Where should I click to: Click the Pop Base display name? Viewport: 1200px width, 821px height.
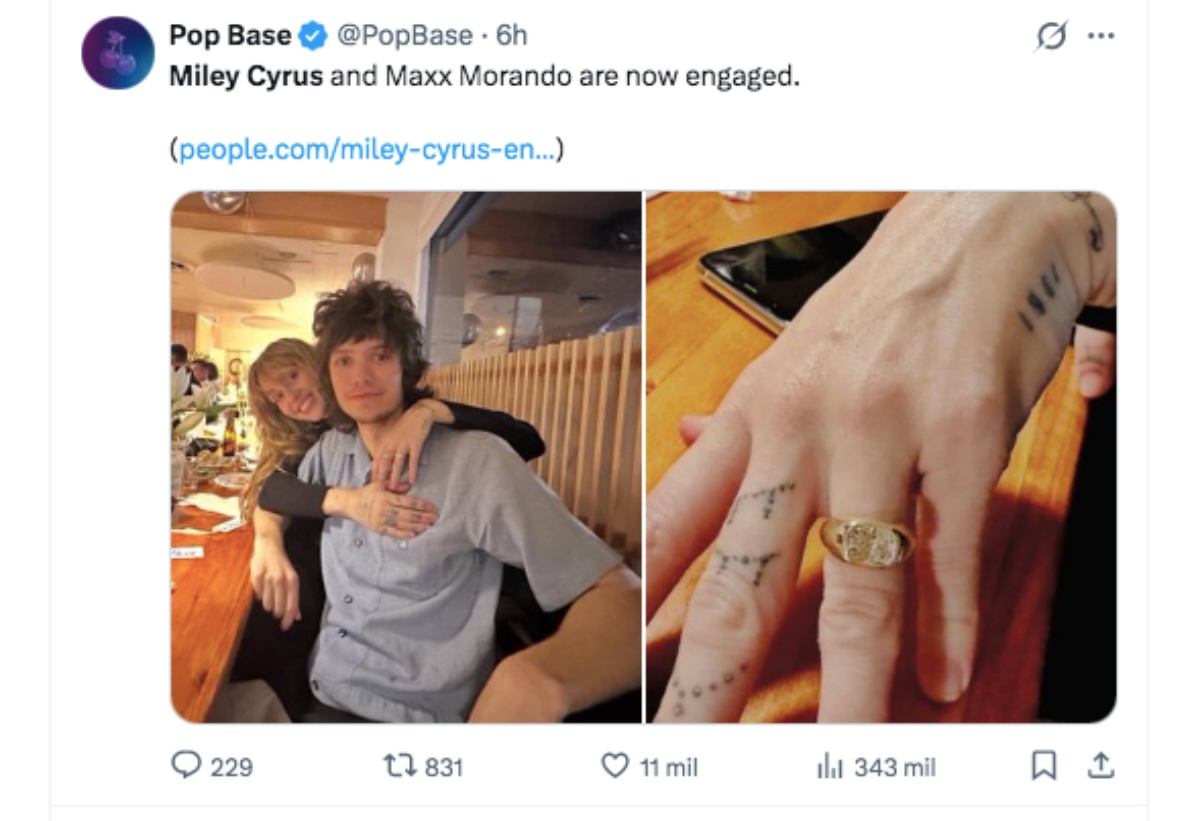point(230,36)
